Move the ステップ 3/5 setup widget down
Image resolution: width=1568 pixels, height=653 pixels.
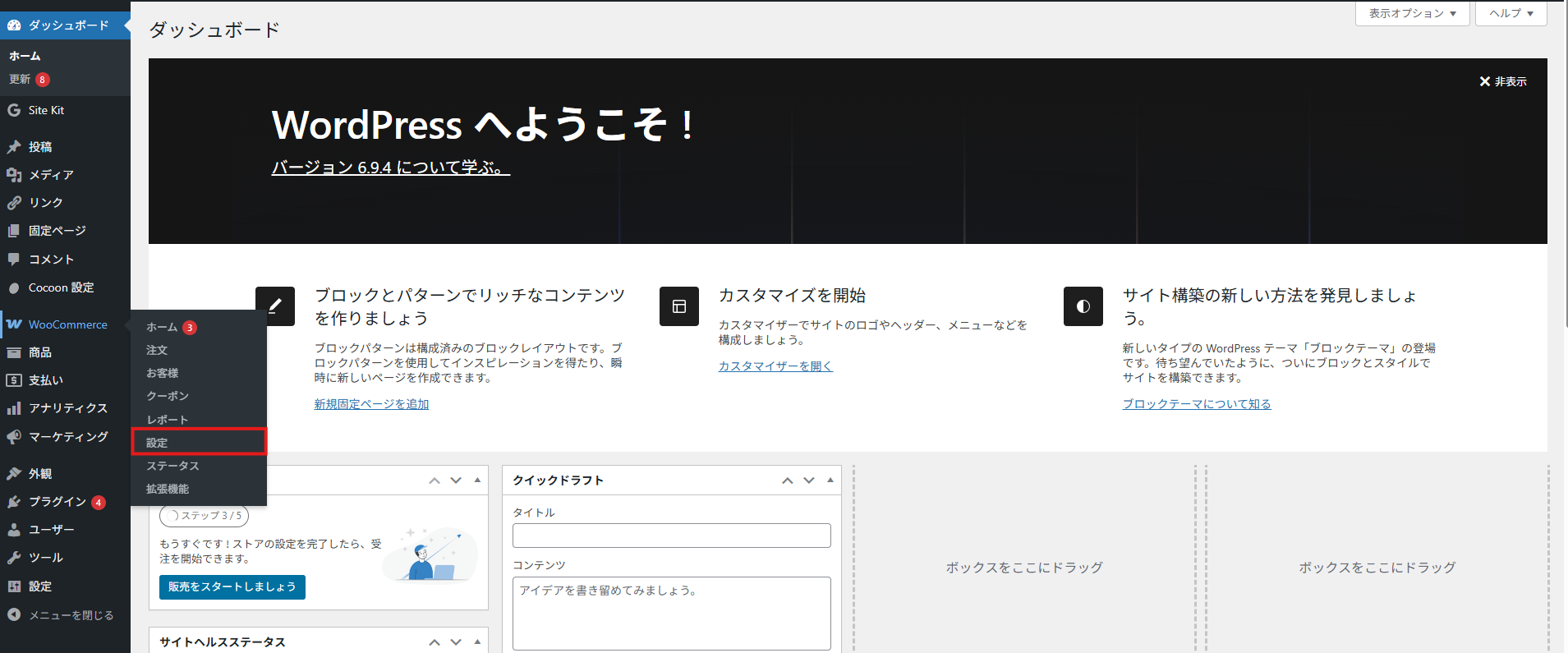456,481
